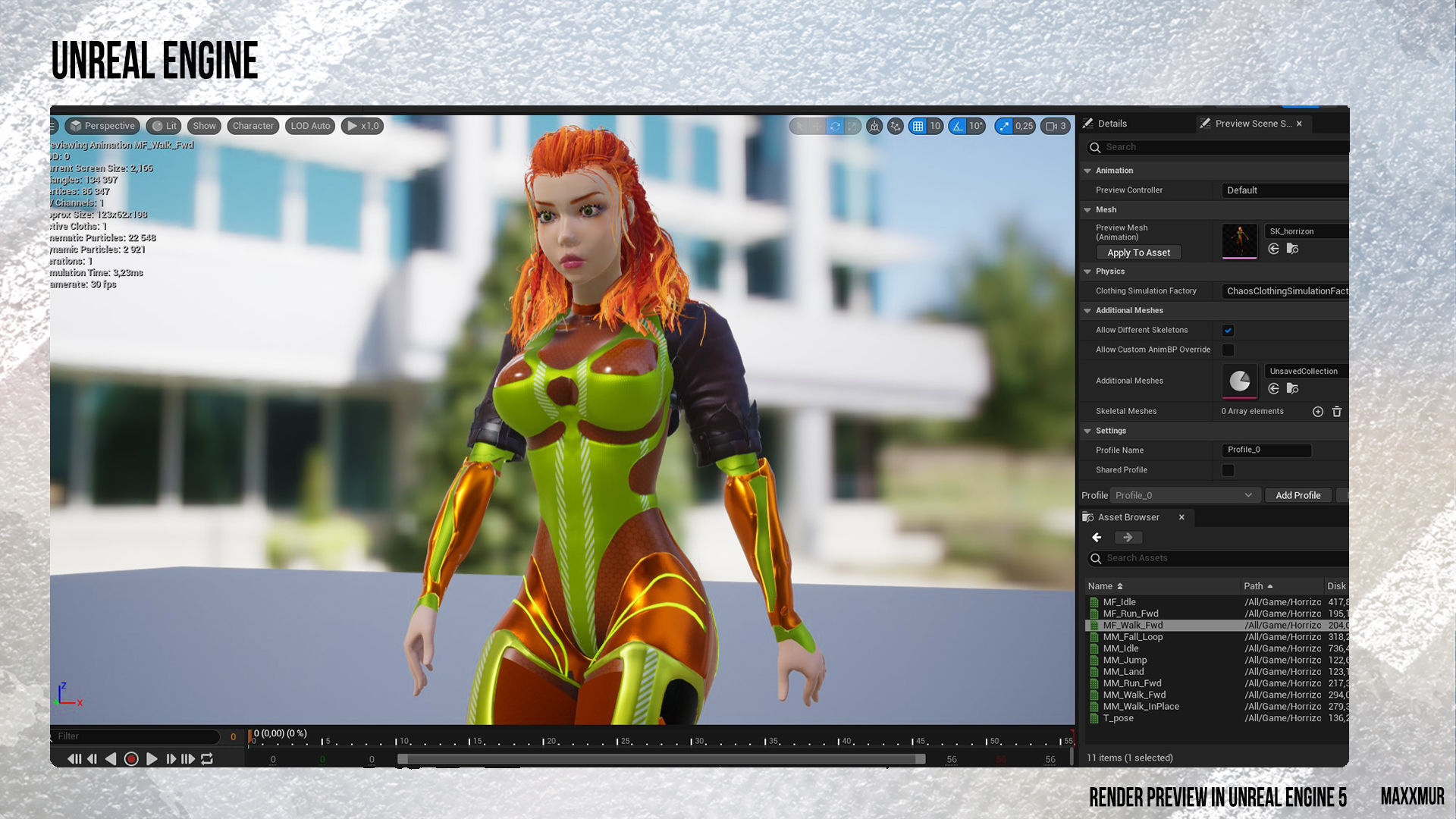Enable the Shared Profile checkbox
Viewport: 1456px width, 819px height.
[1228, 470]
